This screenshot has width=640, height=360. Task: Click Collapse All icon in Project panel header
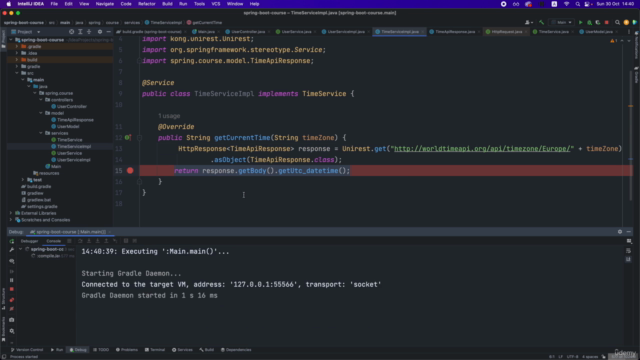tap(89, 31)
